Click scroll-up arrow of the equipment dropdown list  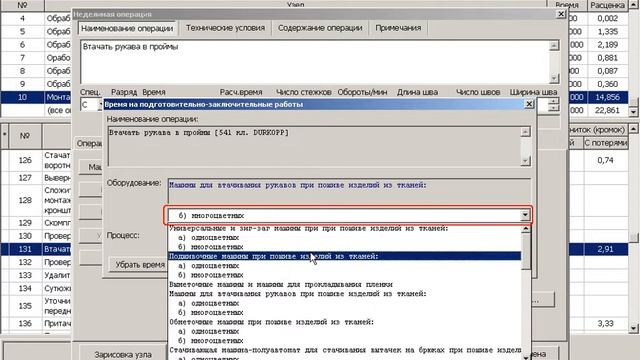(x=526, y=229)
